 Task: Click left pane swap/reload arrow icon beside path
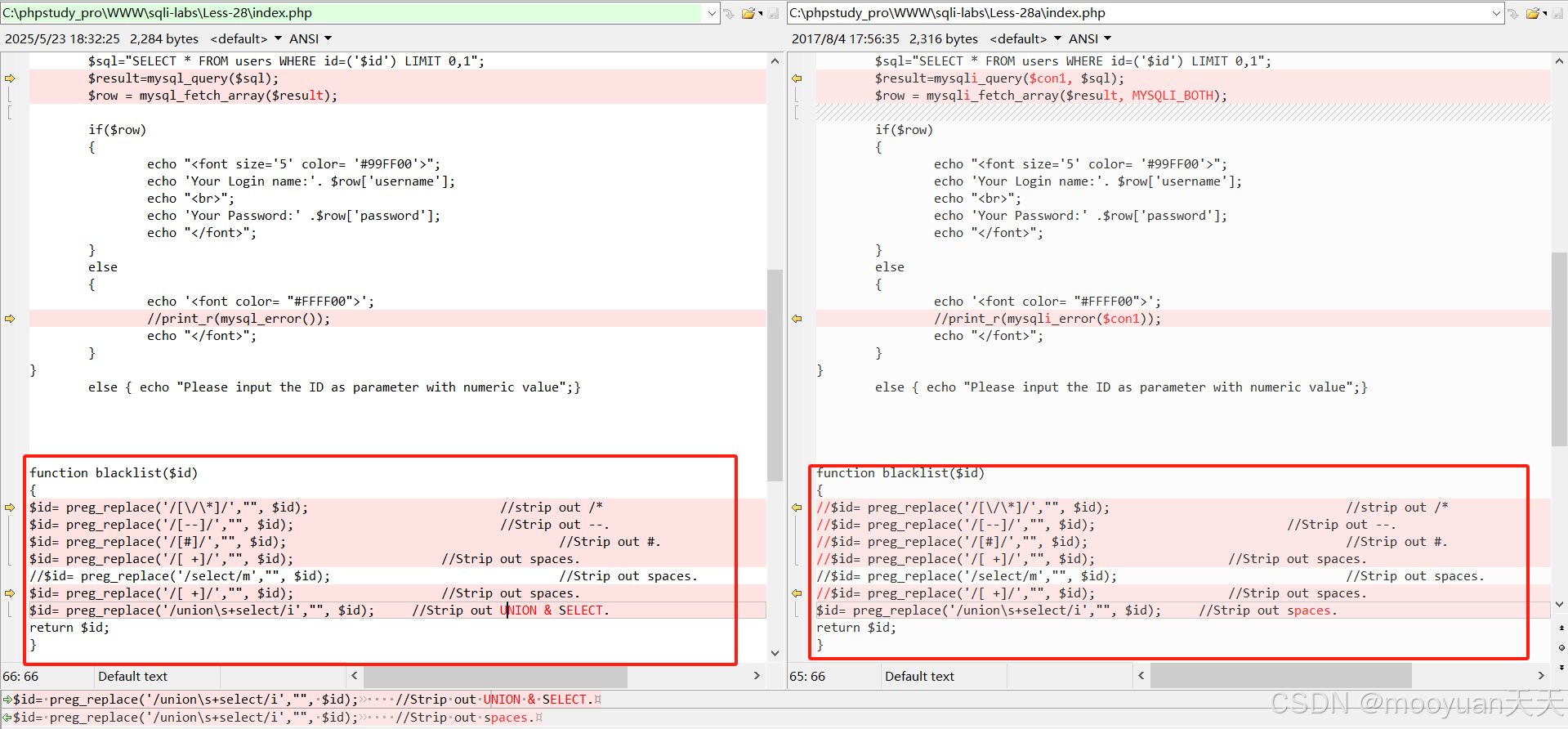click(729, 13)
